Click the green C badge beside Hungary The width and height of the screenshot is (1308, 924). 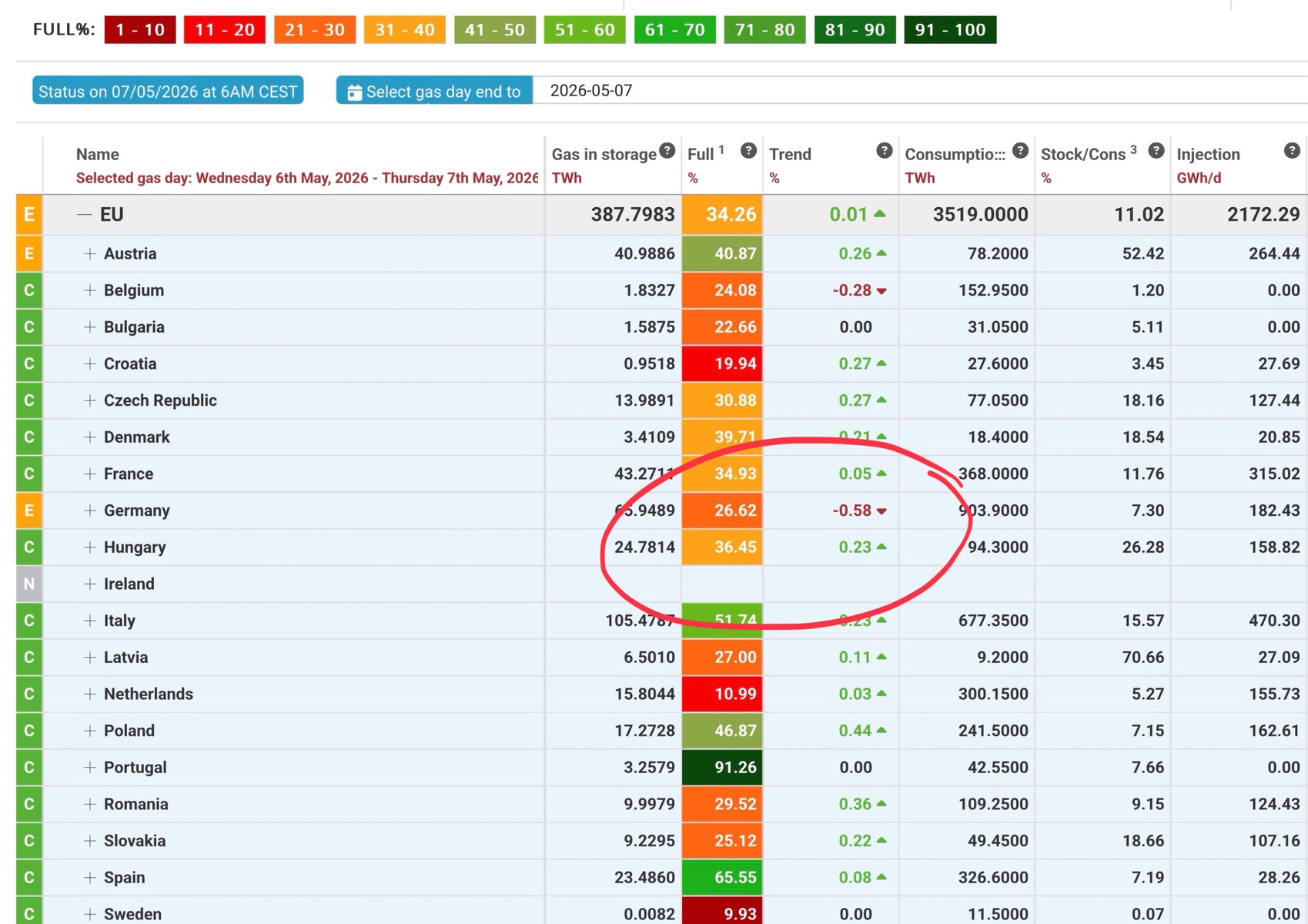click(29, 547)
